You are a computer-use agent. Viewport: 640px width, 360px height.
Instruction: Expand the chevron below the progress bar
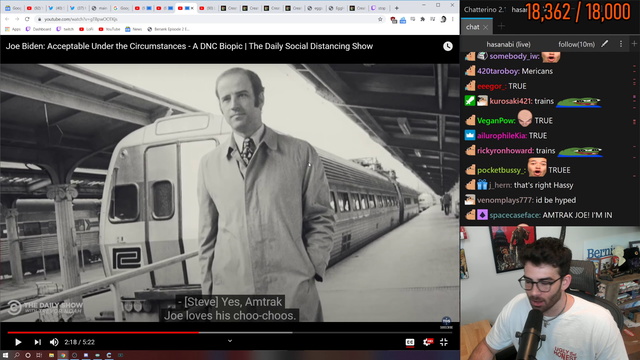click(x=230, y=341)
